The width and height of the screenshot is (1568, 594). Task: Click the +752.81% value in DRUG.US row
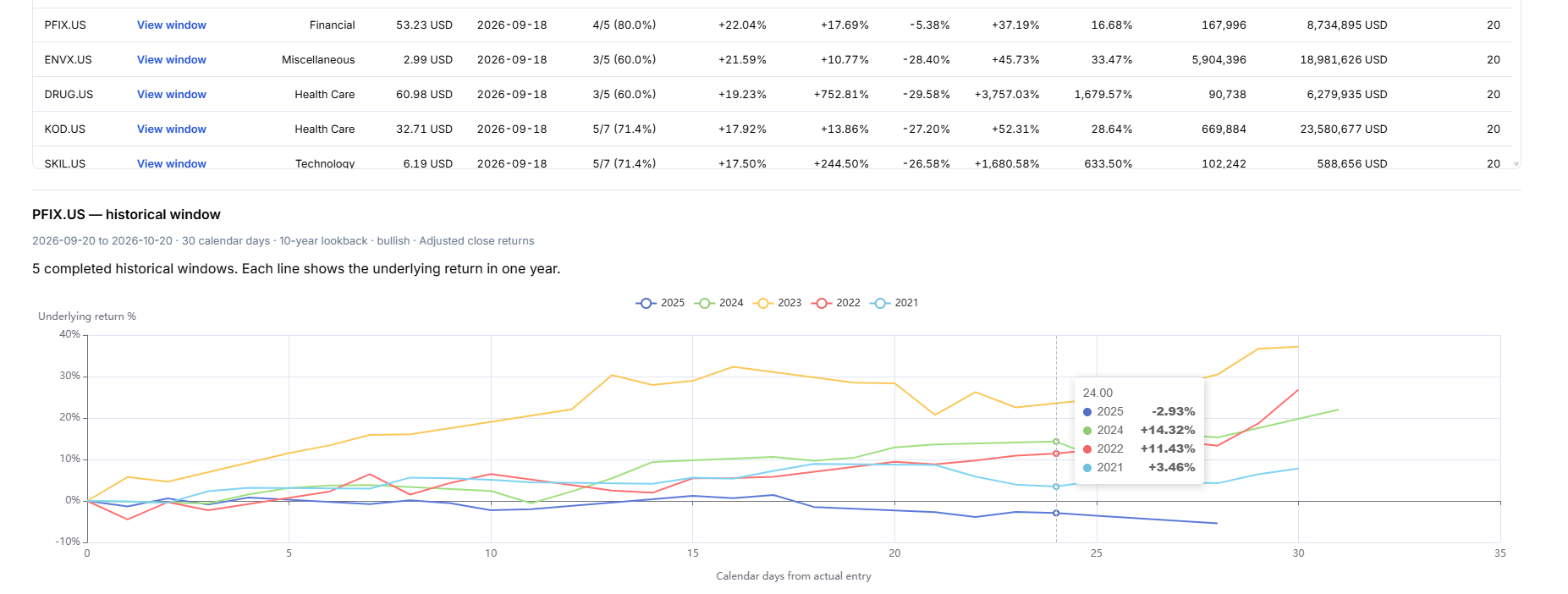pos(841,95)
